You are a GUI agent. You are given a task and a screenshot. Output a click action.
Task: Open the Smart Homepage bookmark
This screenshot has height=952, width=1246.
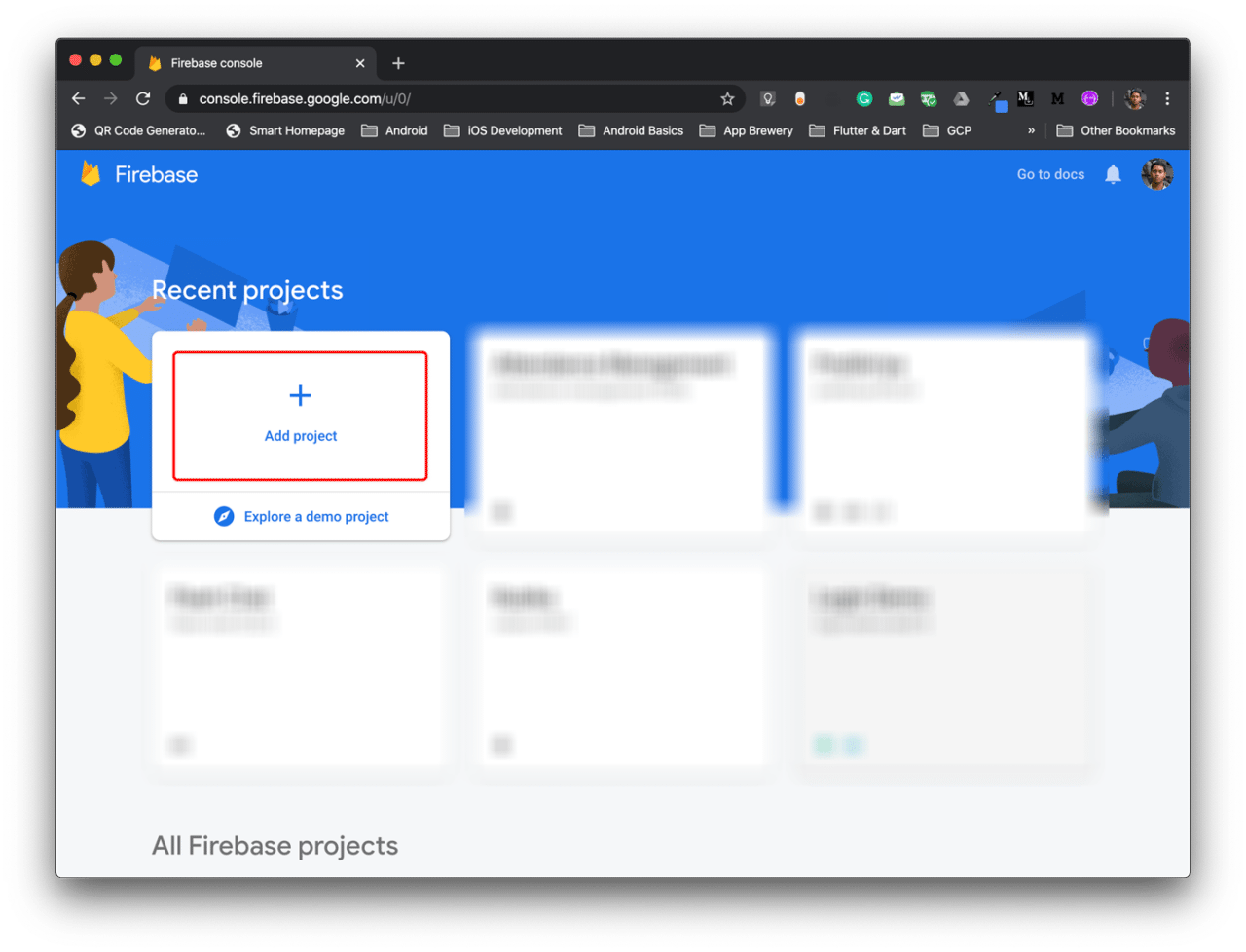click(x=285, y=130)
